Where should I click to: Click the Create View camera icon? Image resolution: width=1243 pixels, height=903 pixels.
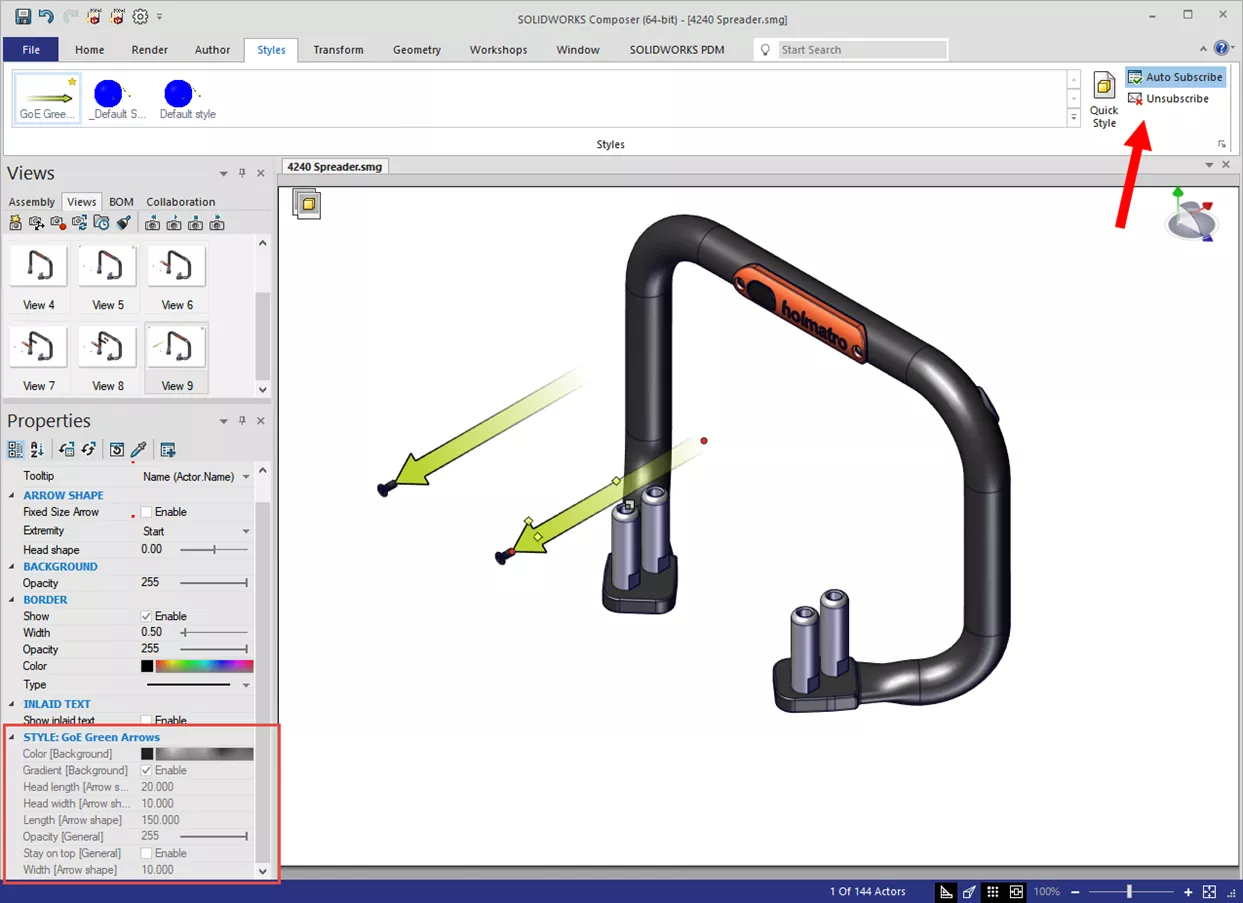point(16,223)
